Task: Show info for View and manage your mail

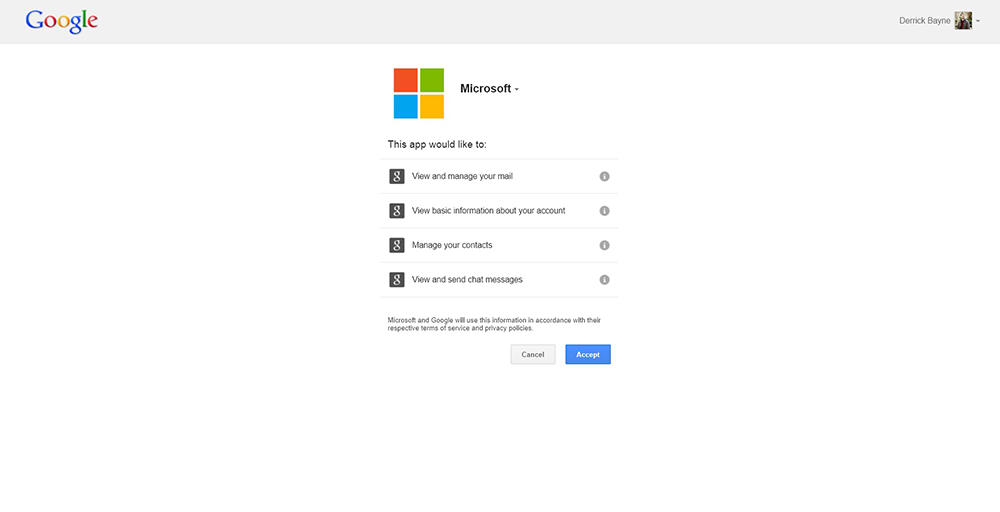Action: [605, 177]
